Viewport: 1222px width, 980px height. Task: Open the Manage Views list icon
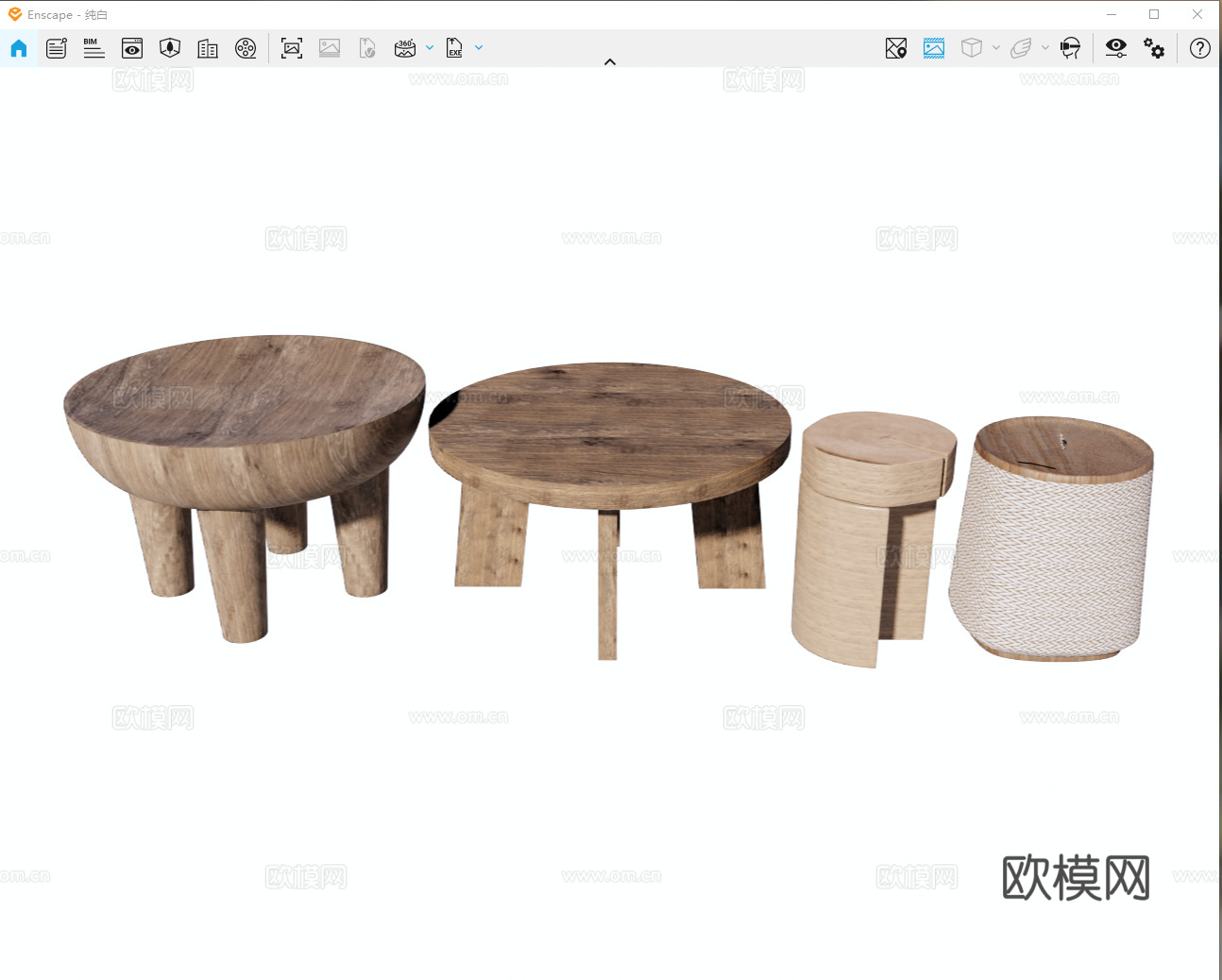pyautogui.click(x=57, y=48)
